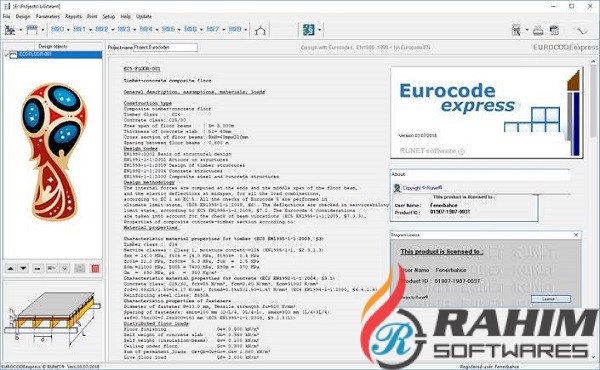Open the EC8 dropdown arrow
The height and width of the screenshot is (370, 600).
246,29
